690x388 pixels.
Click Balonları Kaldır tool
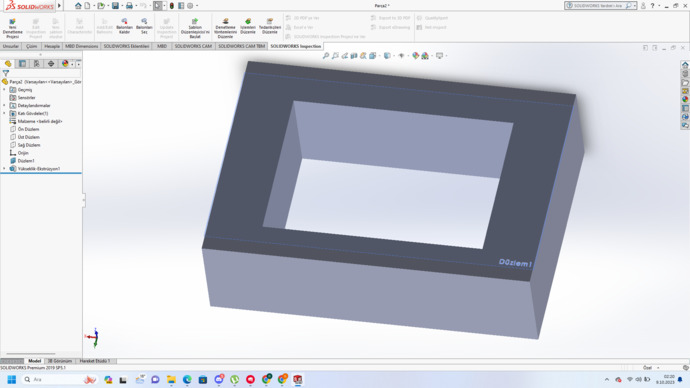coord(124,26)
